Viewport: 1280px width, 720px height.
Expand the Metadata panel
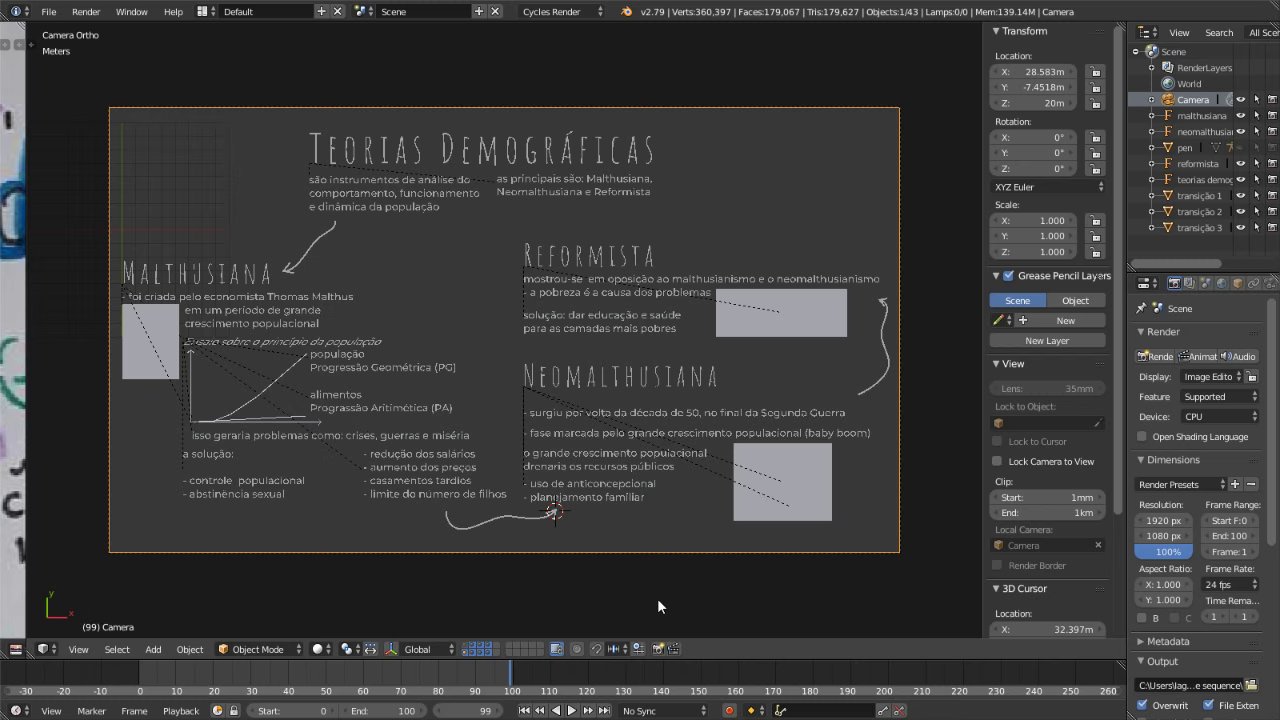[x=1167, y=641]
